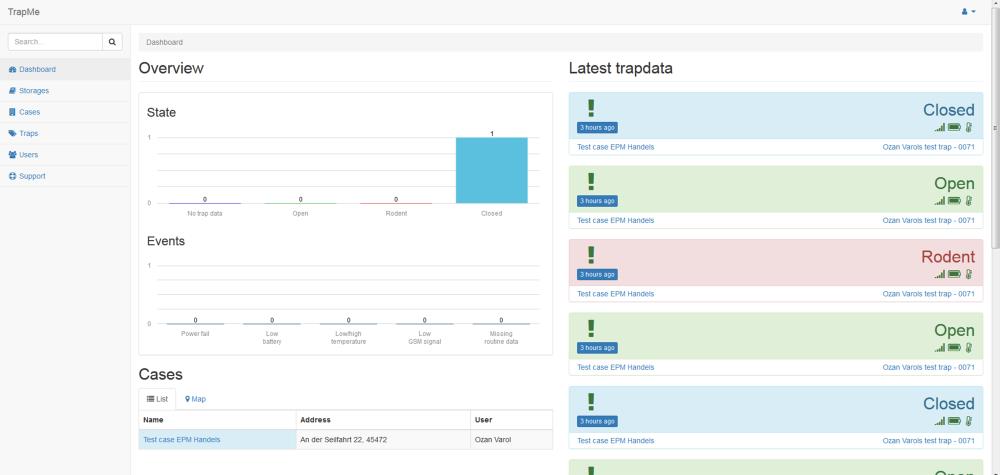Click the 'No trap data' chart label
The image size is (1000, 475).
tap(205, 214)
